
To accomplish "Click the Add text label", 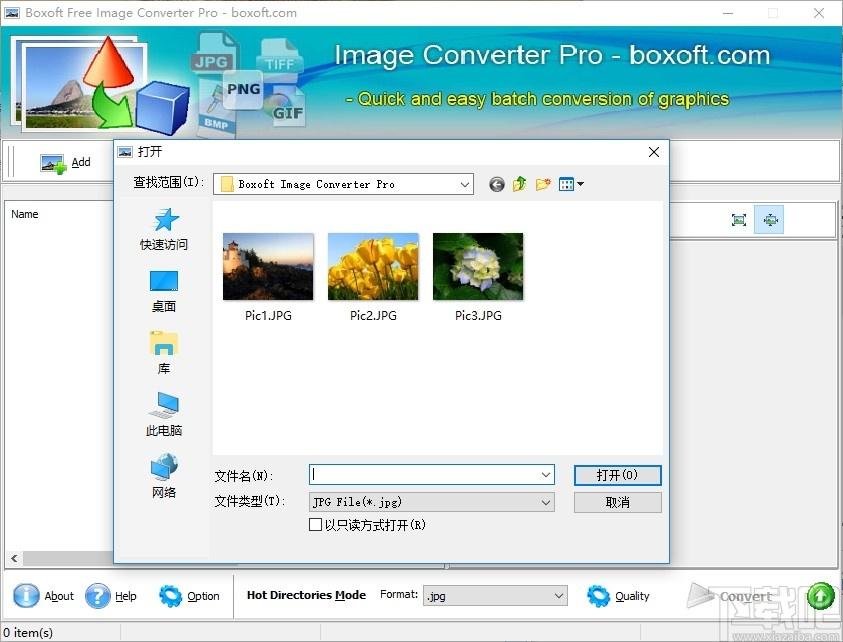I will [81, 162].
